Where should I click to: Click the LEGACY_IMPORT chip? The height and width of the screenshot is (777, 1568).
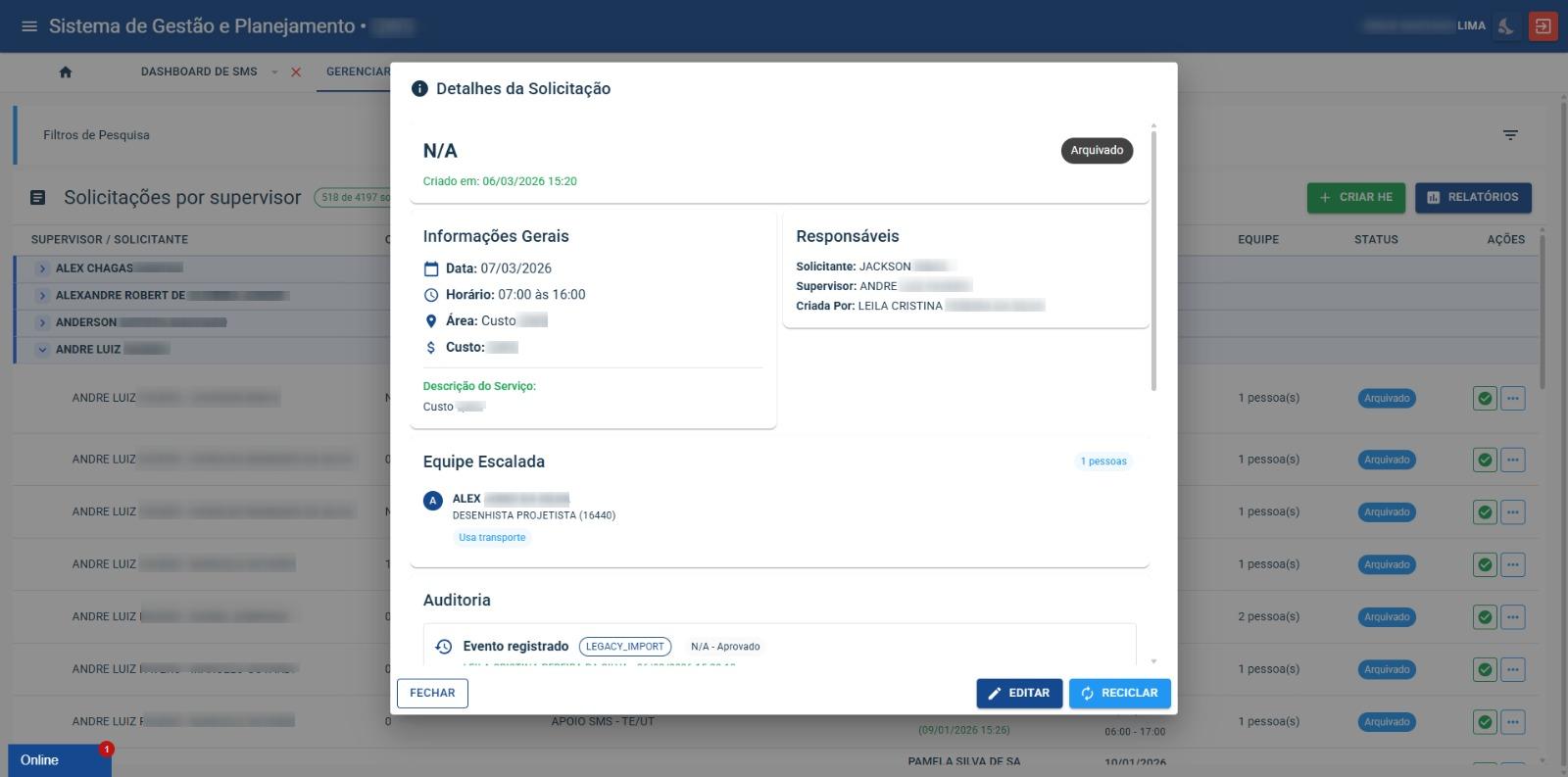[625, 647]
